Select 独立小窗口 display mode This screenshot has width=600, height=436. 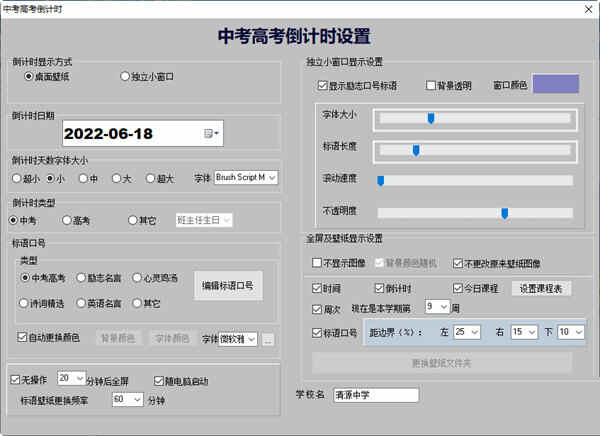click(126, 76)
